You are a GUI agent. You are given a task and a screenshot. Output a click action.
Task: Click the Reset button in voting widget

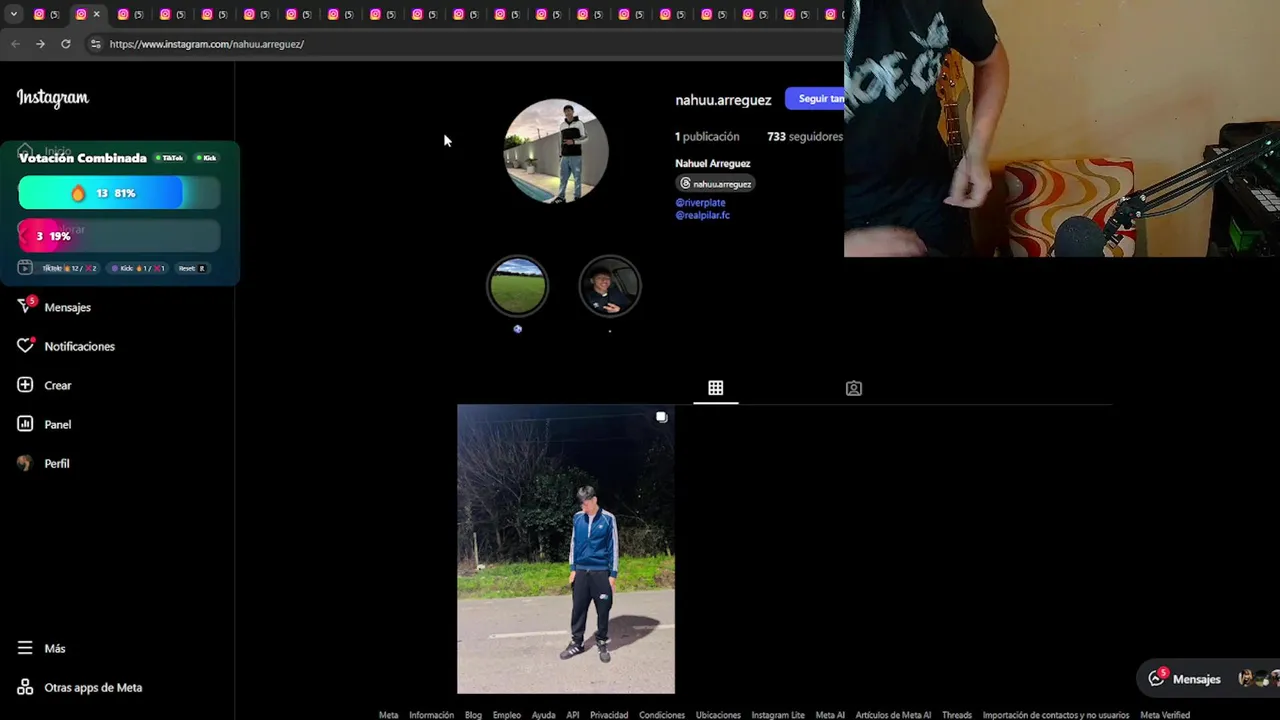[x=191, y=268]
